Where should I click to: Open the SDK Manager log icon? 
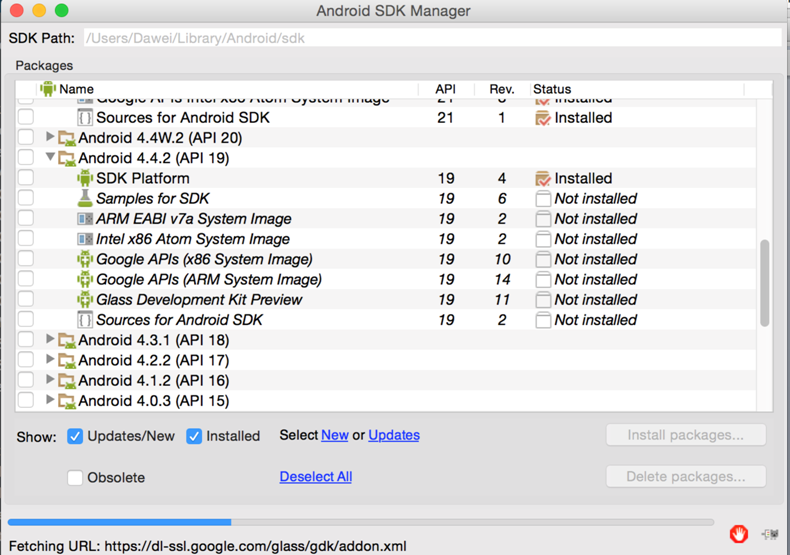point(770,534)
